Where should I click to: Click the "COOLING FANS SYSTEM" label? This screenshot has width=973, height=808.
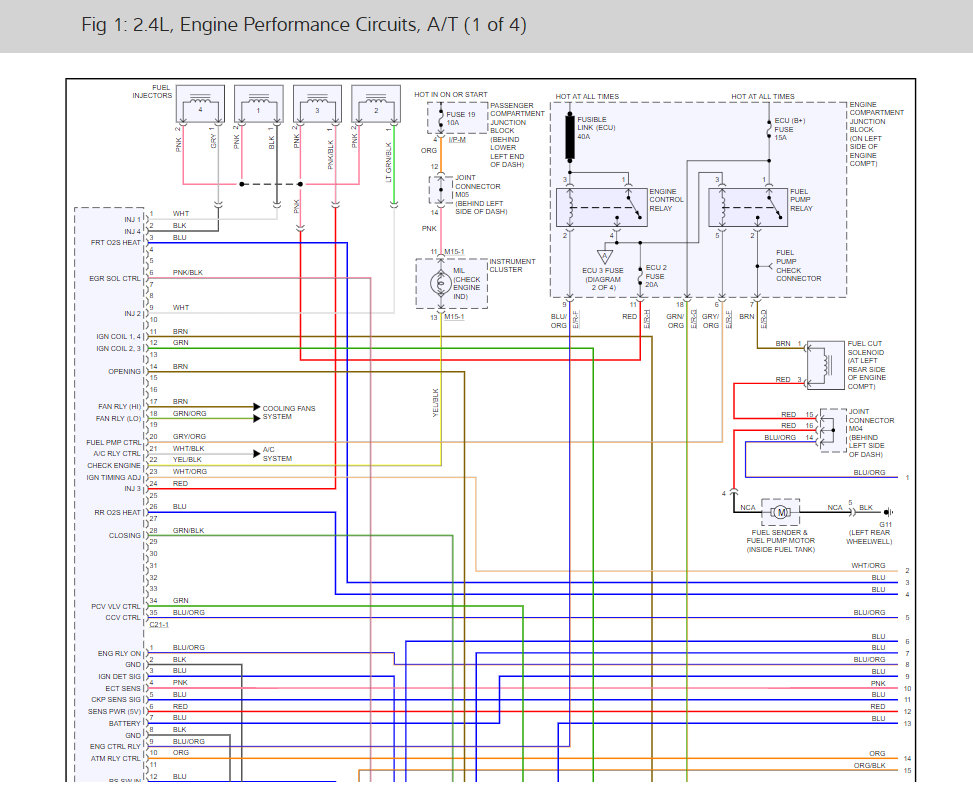point(289,412)
